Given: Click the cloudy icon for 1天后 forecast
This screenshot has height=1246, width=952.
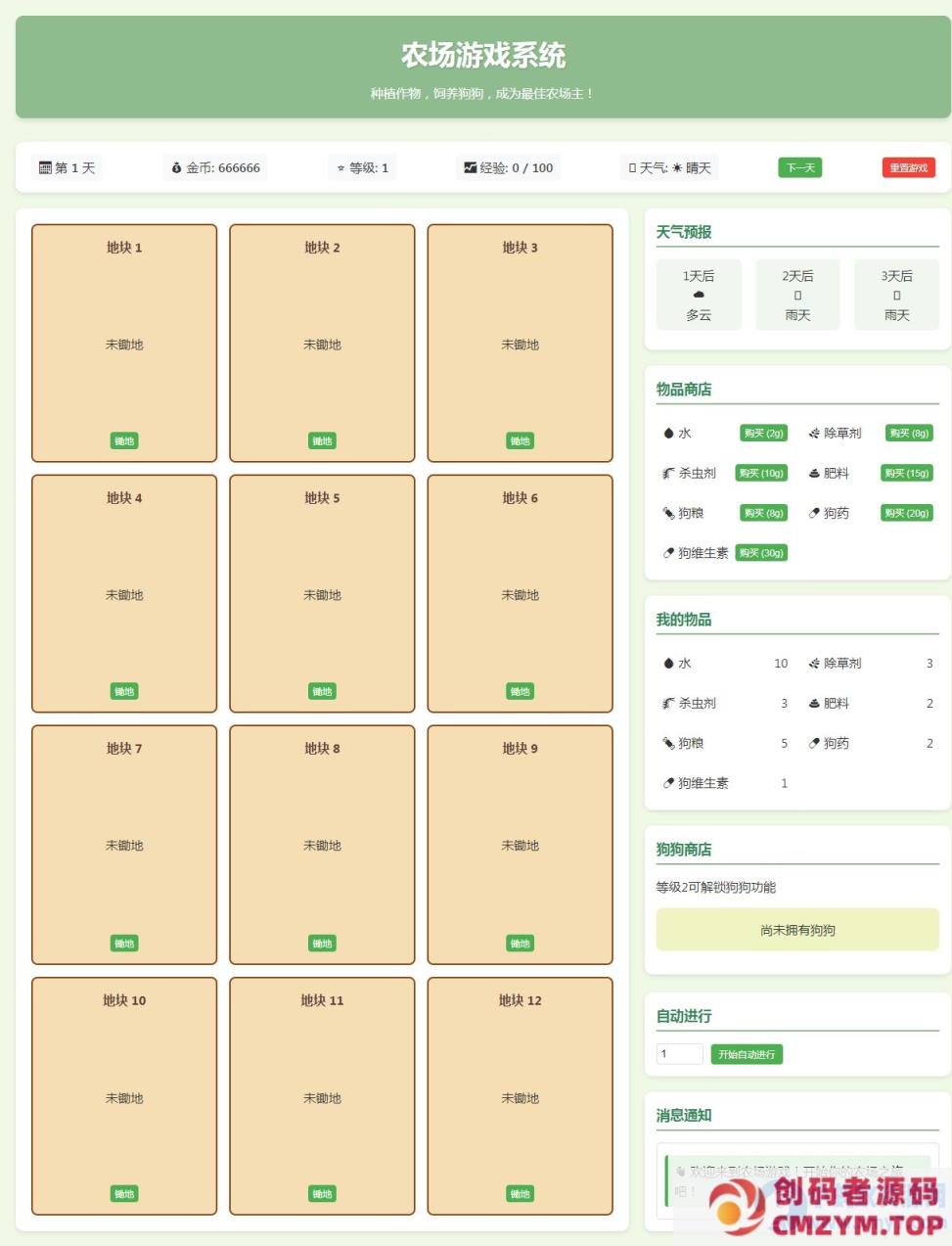Looking at the screenshot, I should tap(699, 295).
